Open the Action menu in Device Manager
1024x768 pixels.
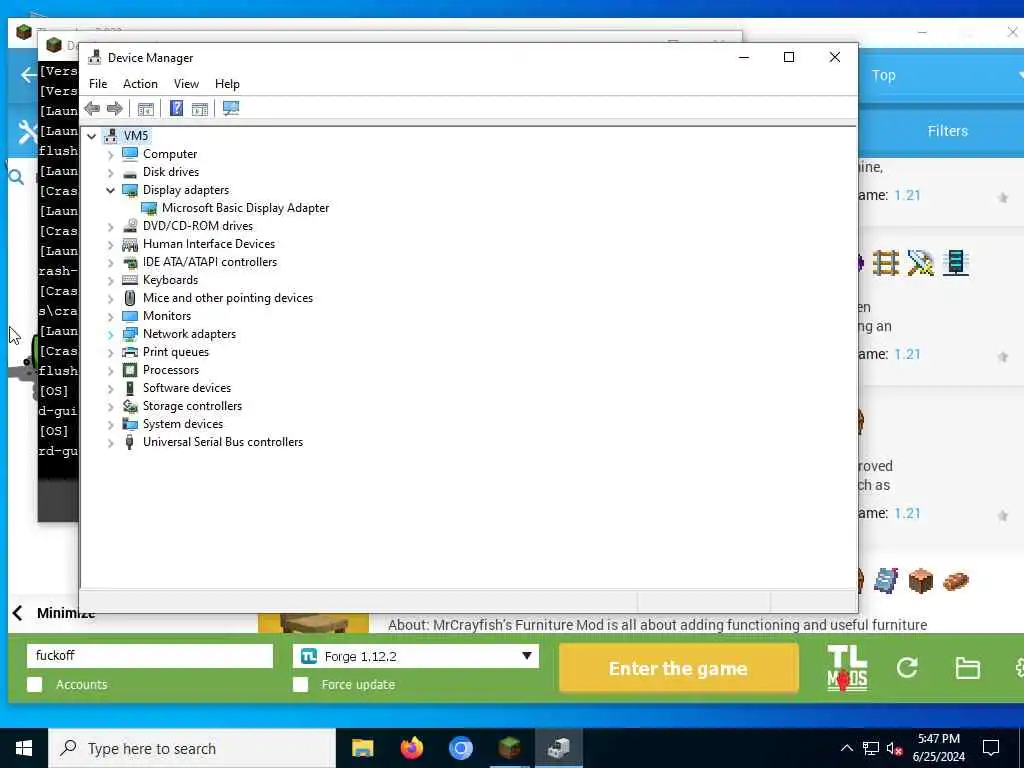(x=140, y=84)
